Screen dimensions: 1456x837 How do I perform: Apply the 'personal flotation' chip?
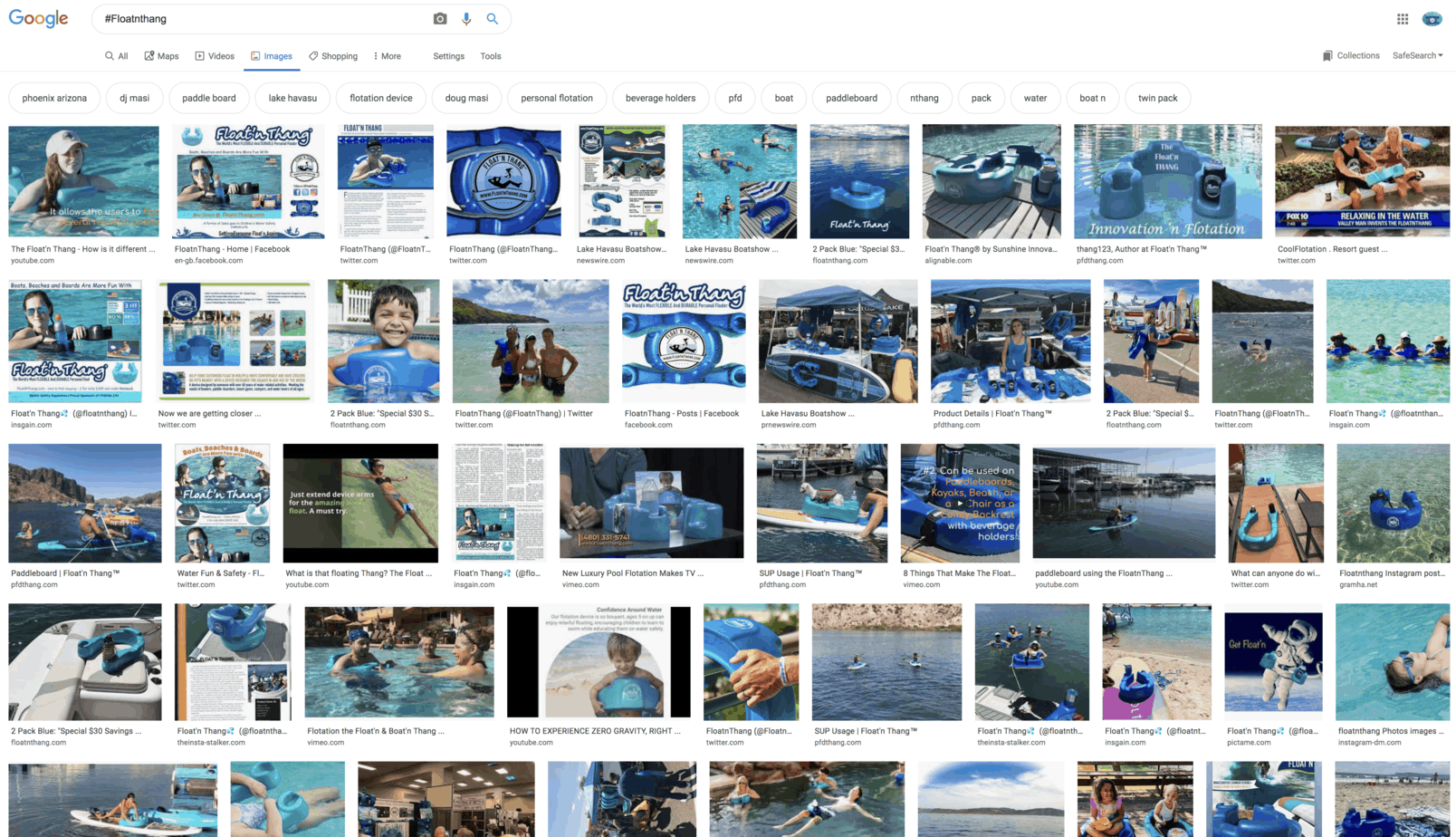[x=557, y=98]
